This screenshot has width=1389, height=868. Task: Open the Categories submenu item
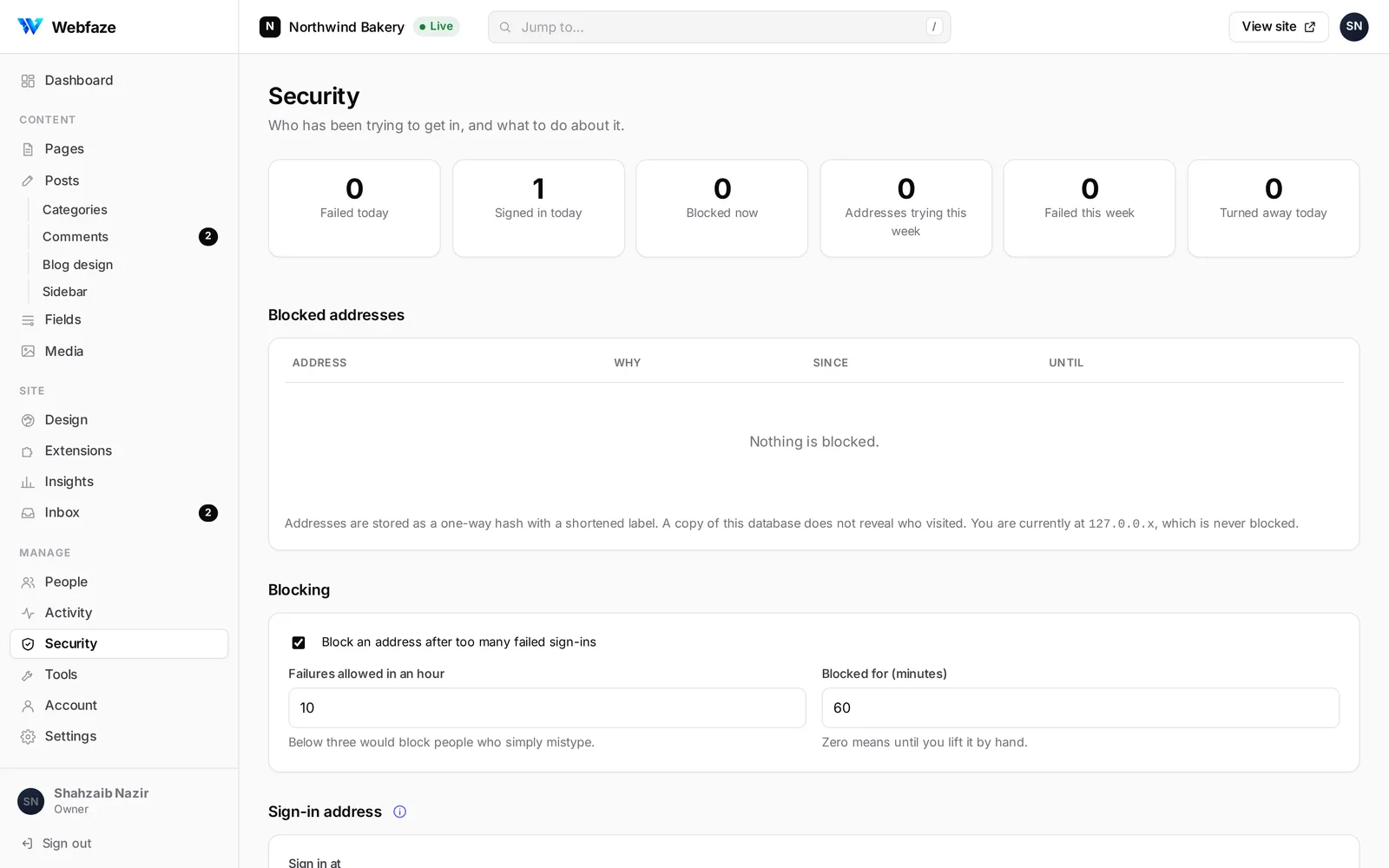[75, 210]
